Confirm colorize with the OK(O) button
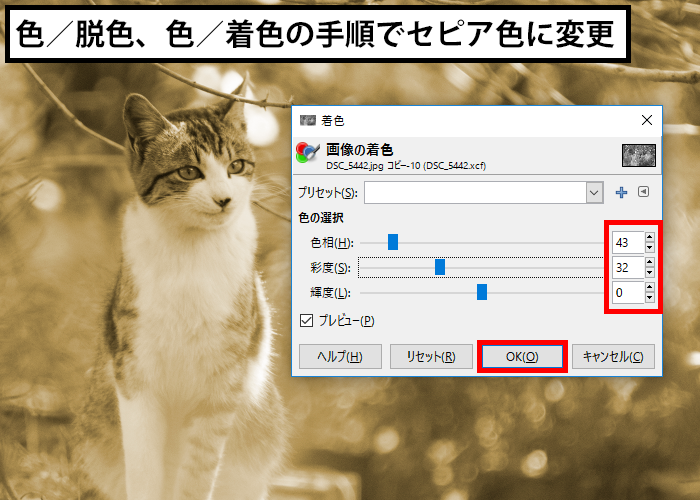The height and width of the screenshot is (500, 700). pyautogui.click(x=522, y=356)
